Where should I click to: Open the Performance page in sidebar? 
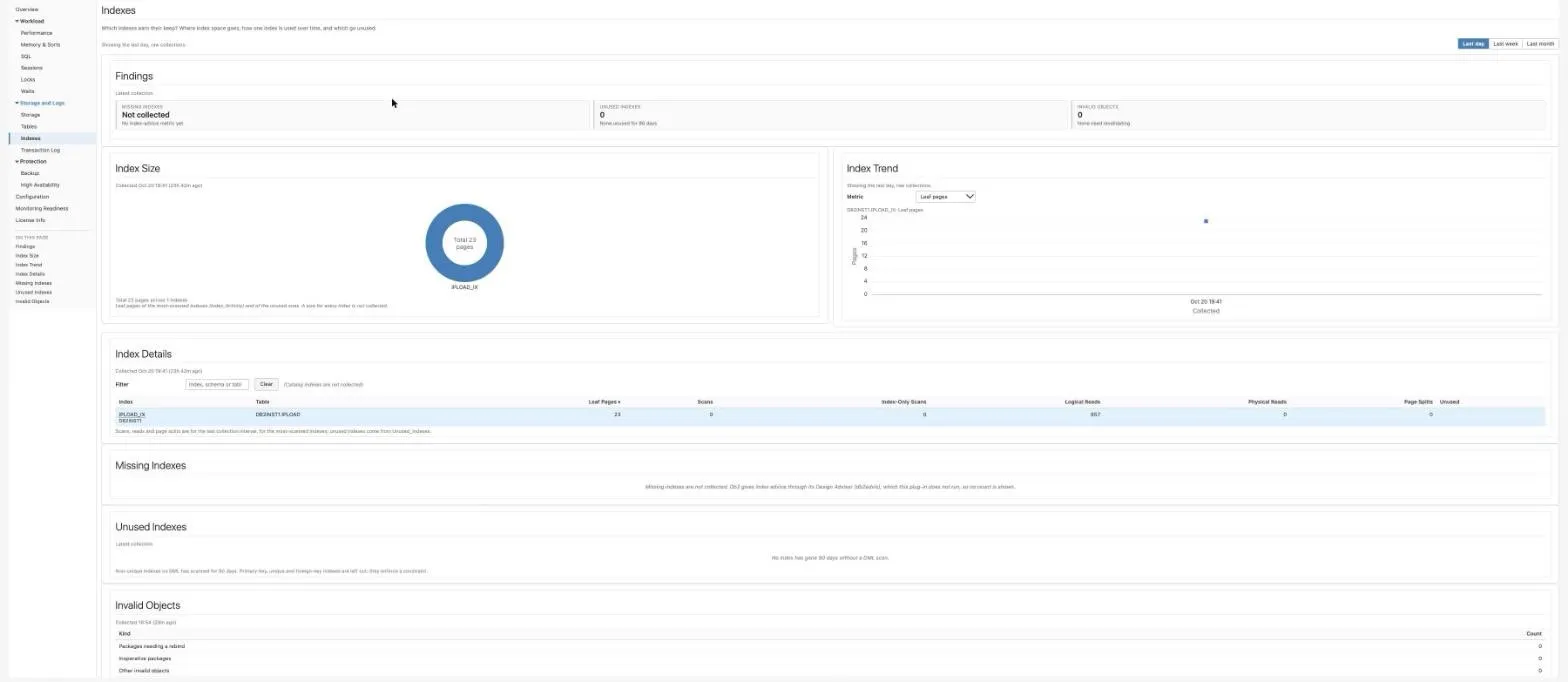(x=36, y=33)
